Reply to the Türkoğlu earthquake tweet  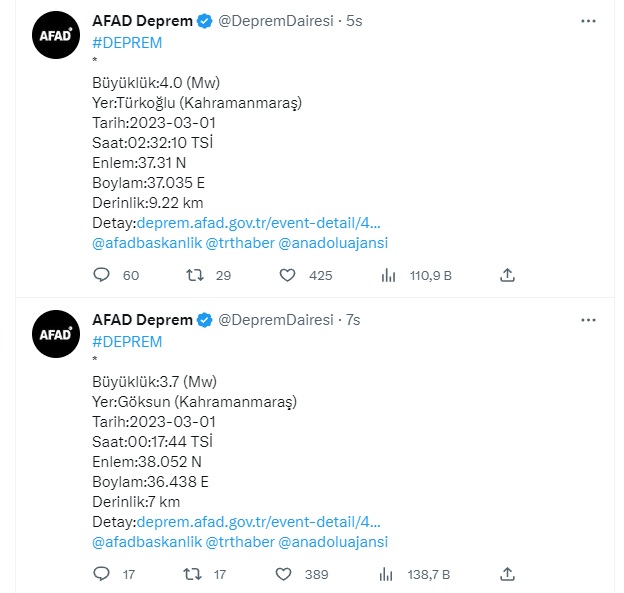[100, 275]
